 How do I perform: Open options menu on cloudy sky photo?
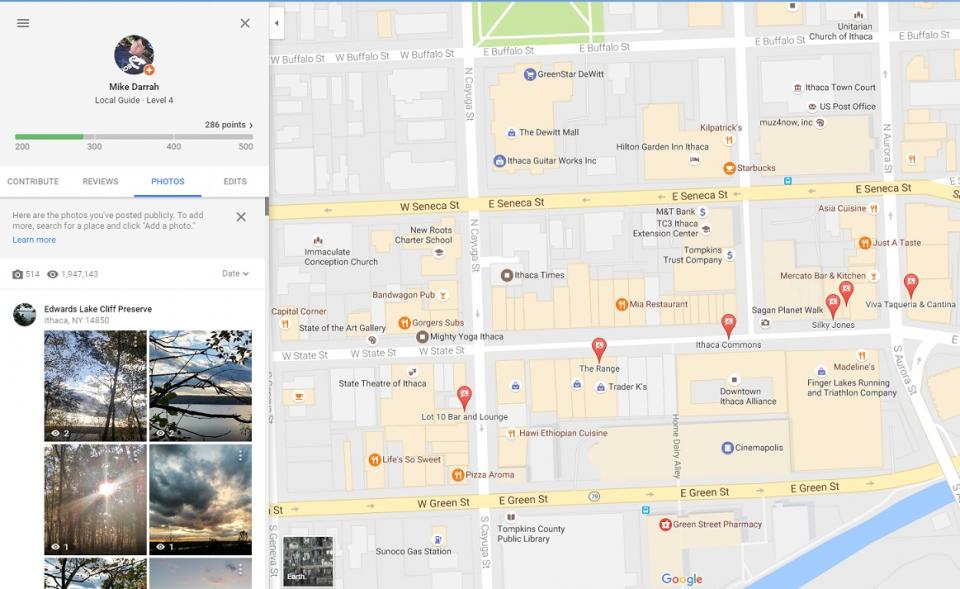[x=241, y=456]
